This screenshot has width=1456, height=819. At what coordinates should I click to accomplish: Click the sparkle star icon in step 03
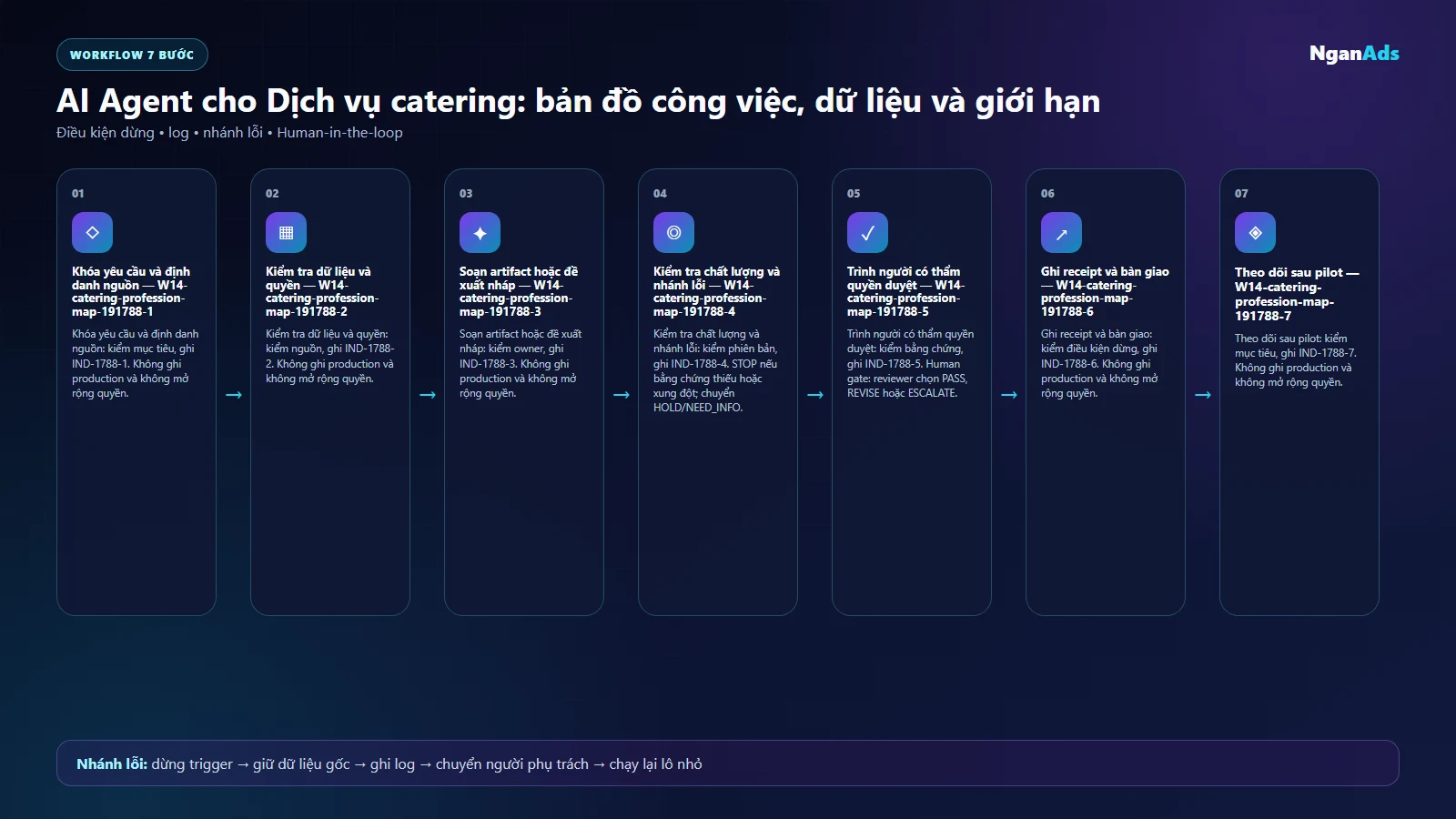tap(480, 233)
